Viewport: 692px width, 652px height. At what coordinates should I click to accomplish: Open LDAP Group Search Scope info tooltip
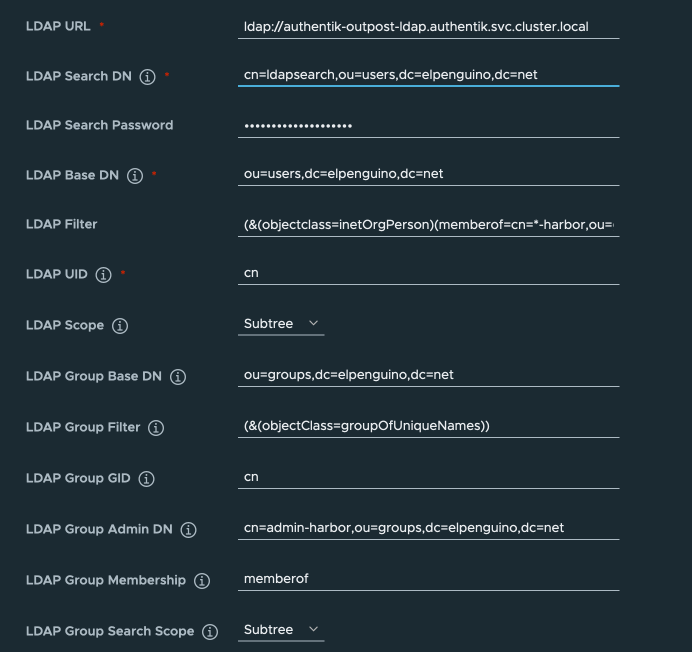click(210, 632)
